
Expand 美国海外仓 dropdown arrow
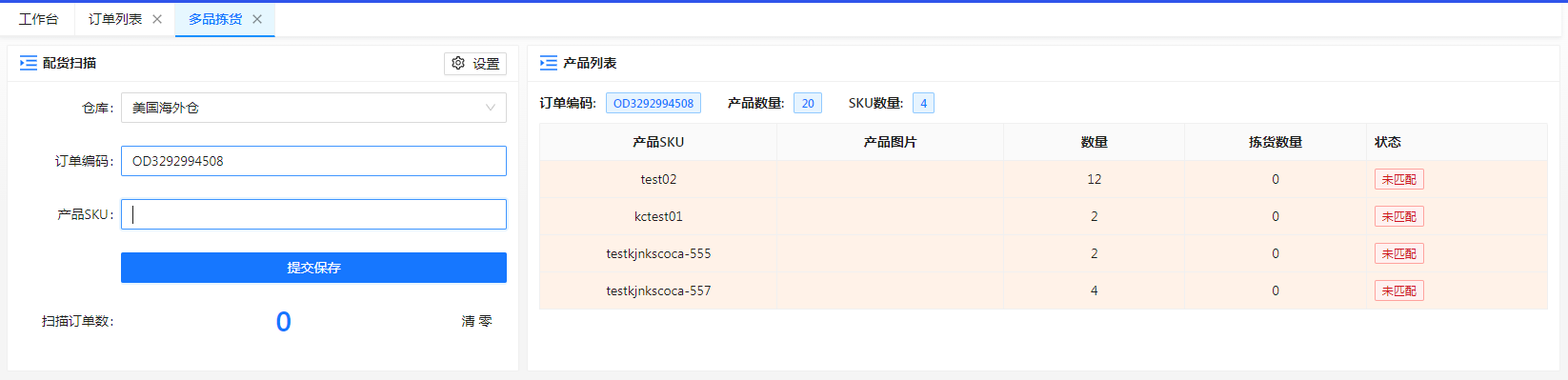pyautogui.click(x=491, y=108)
